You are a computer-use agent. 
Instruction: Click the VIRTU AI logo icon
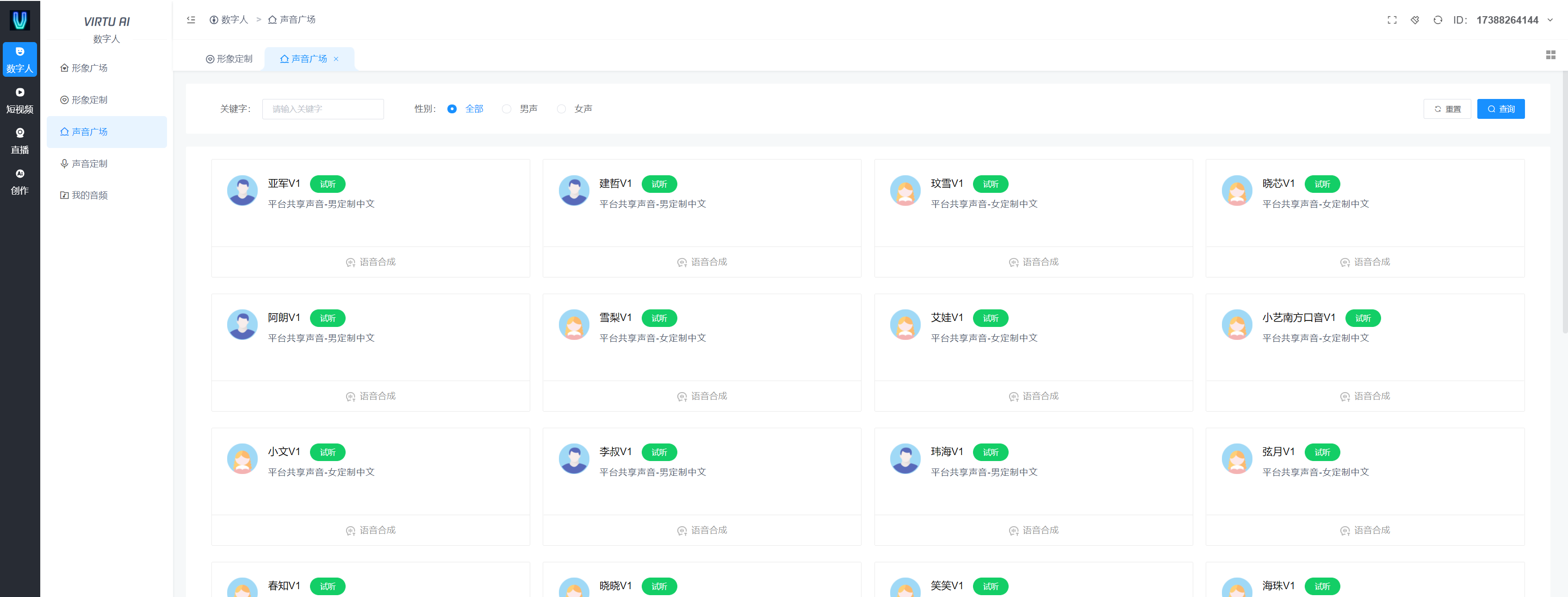pos(19,20)
